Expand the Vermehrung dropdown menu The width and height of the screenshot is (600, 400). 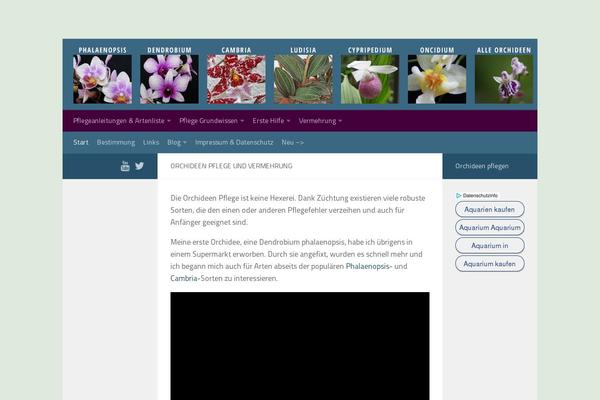tap(320, 121)
